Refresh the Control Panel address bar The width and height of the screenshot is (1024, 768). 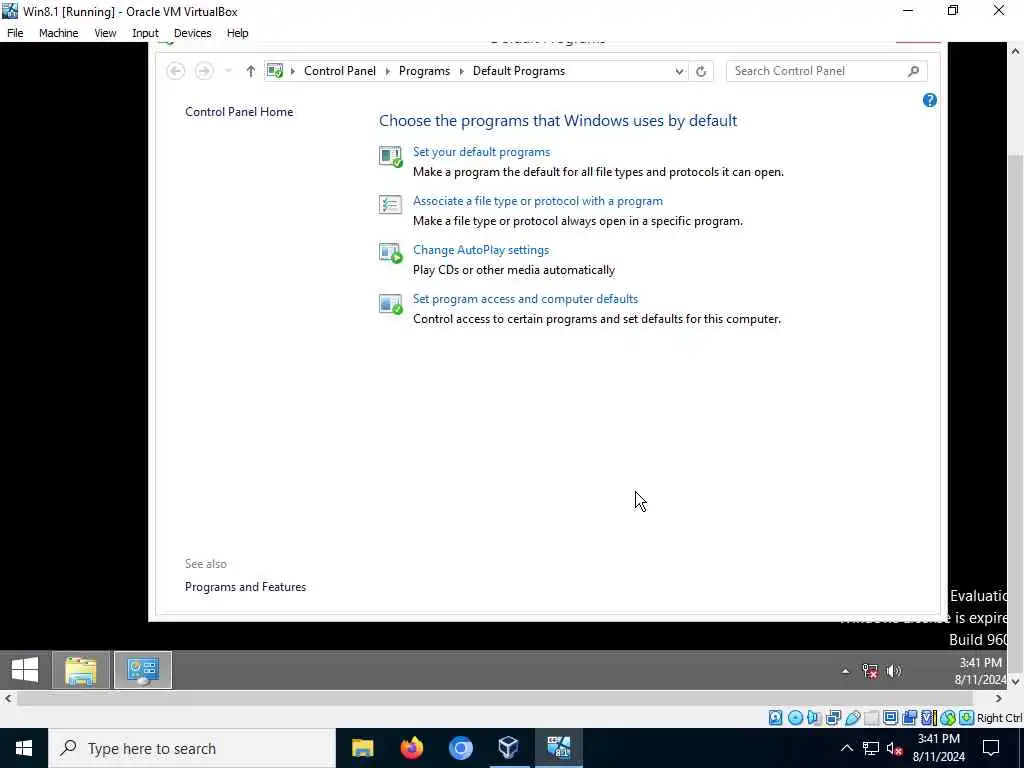[x=701, y=71]
